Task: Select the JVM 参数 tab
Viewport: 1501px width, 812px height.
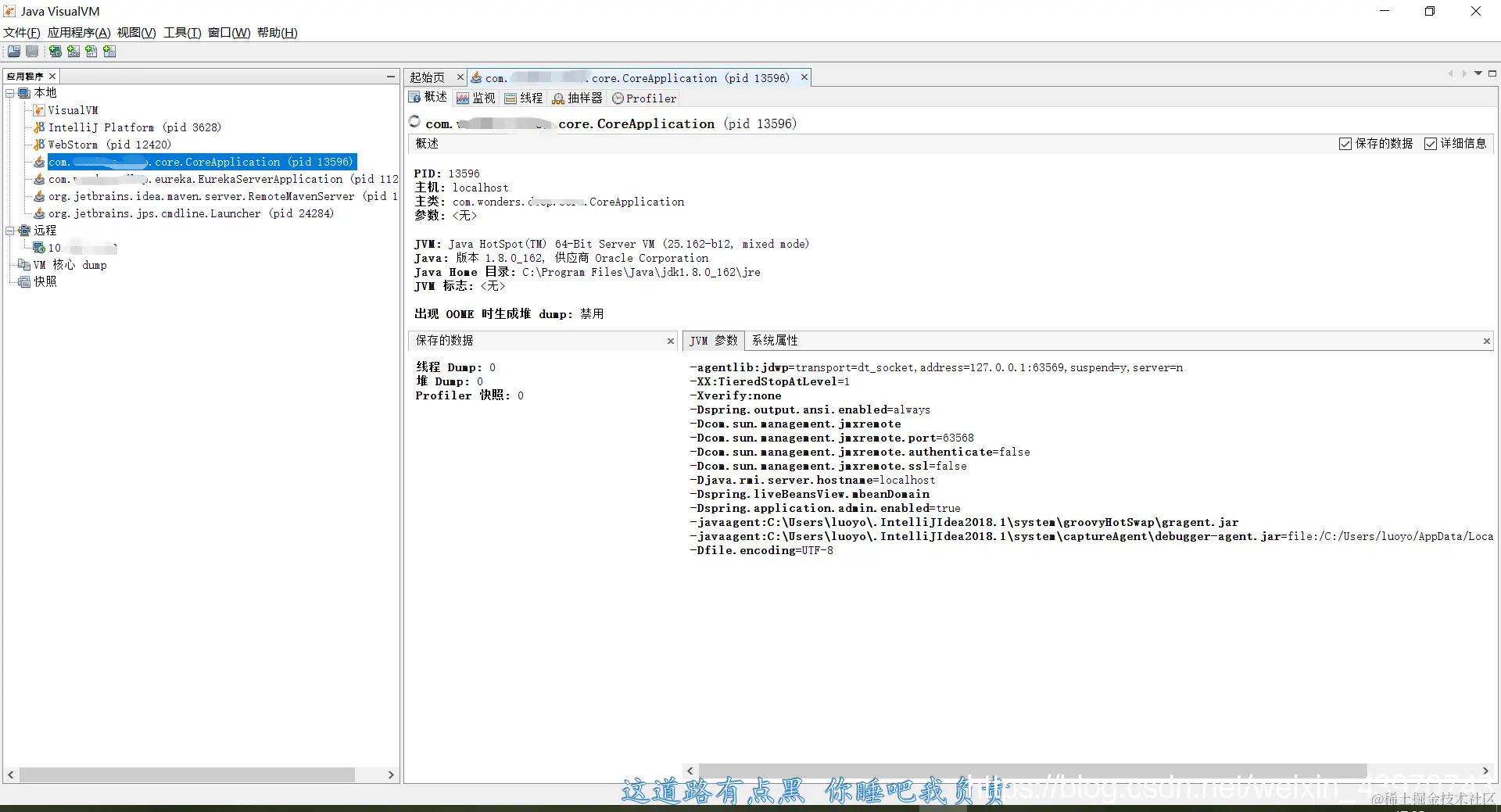Action: (x=714, y=341)
